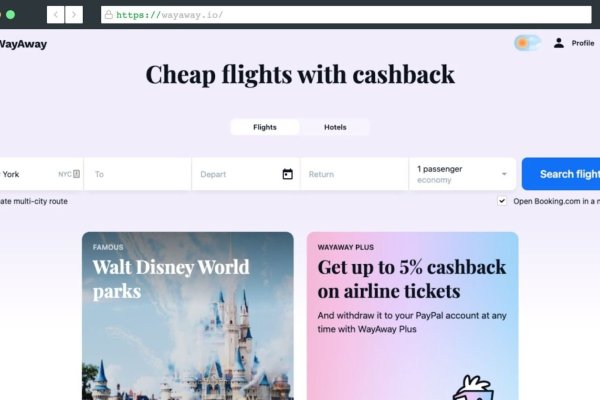This screenshot has width=600, height=400.
Task: Click the NYC airport code badge icon
Action: tap(77, 174)
